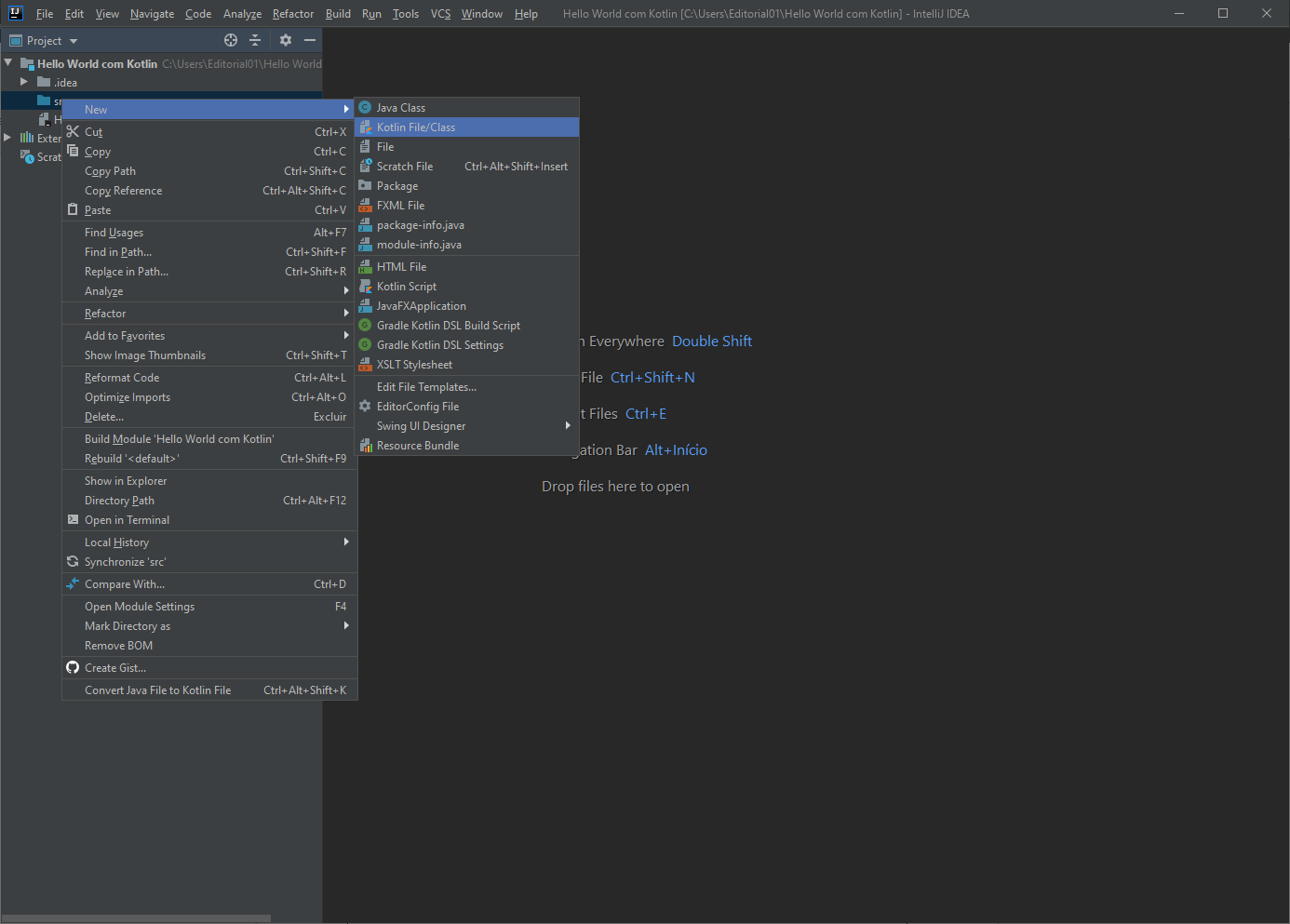Click the Project panel horizontal scrollbar
This screenshot has width=1290, height=924.
coord(136,917)
